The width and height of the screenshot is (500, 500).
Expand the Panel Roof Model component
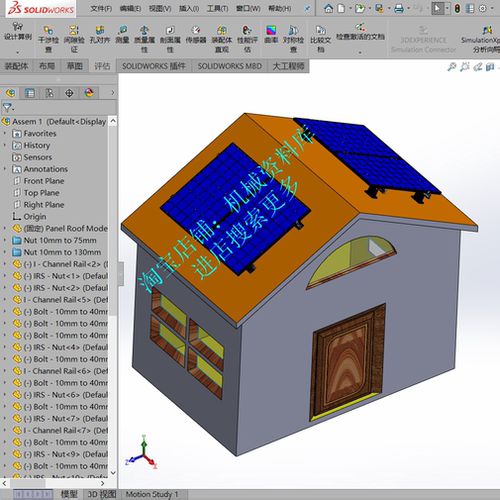coord(5,228)
